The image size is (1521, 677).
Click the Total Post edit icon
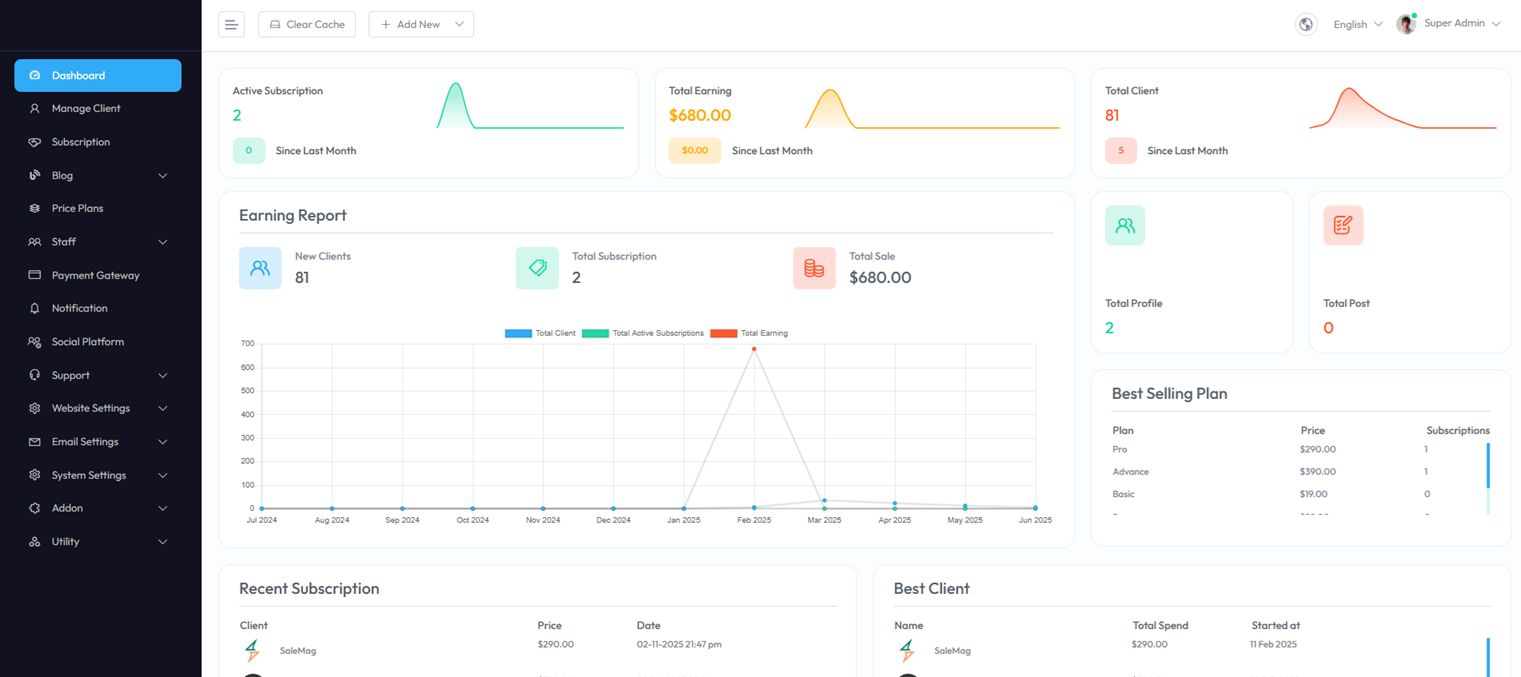[1343, 226]
